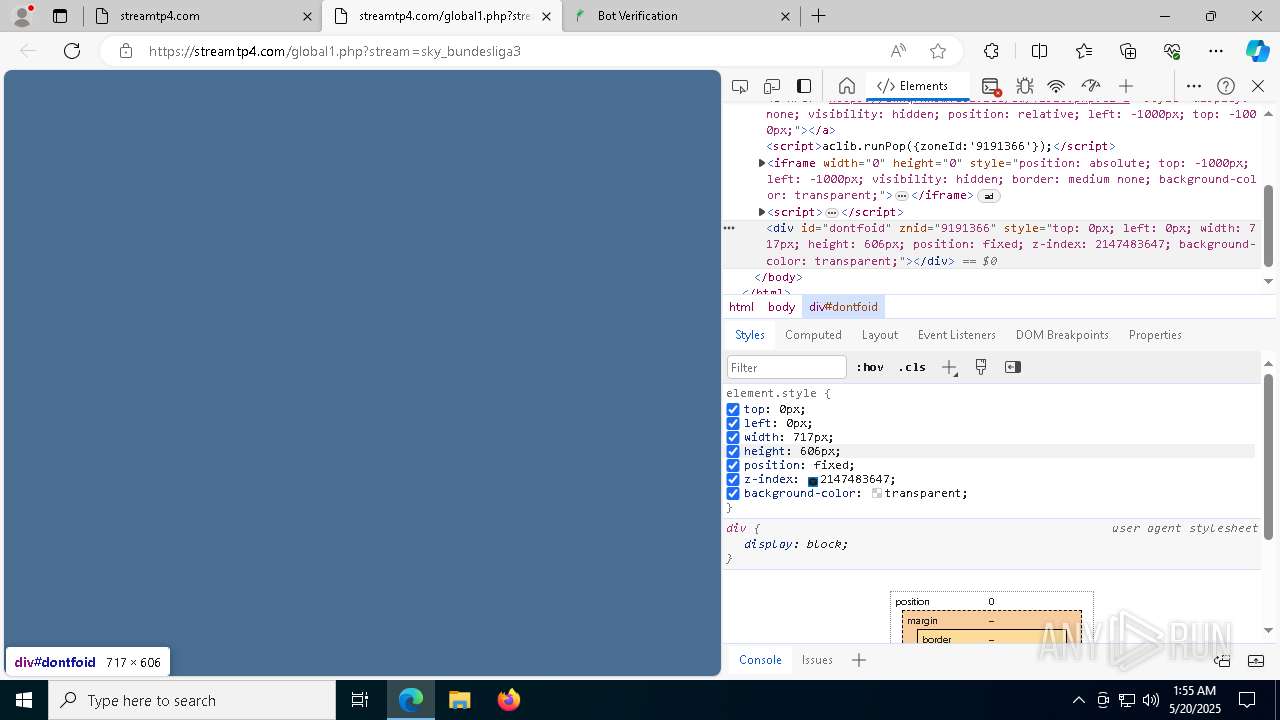Toggle the .cls element classes panel
The width and height of the screenshot is (1280, 720).
coord(912,367)
